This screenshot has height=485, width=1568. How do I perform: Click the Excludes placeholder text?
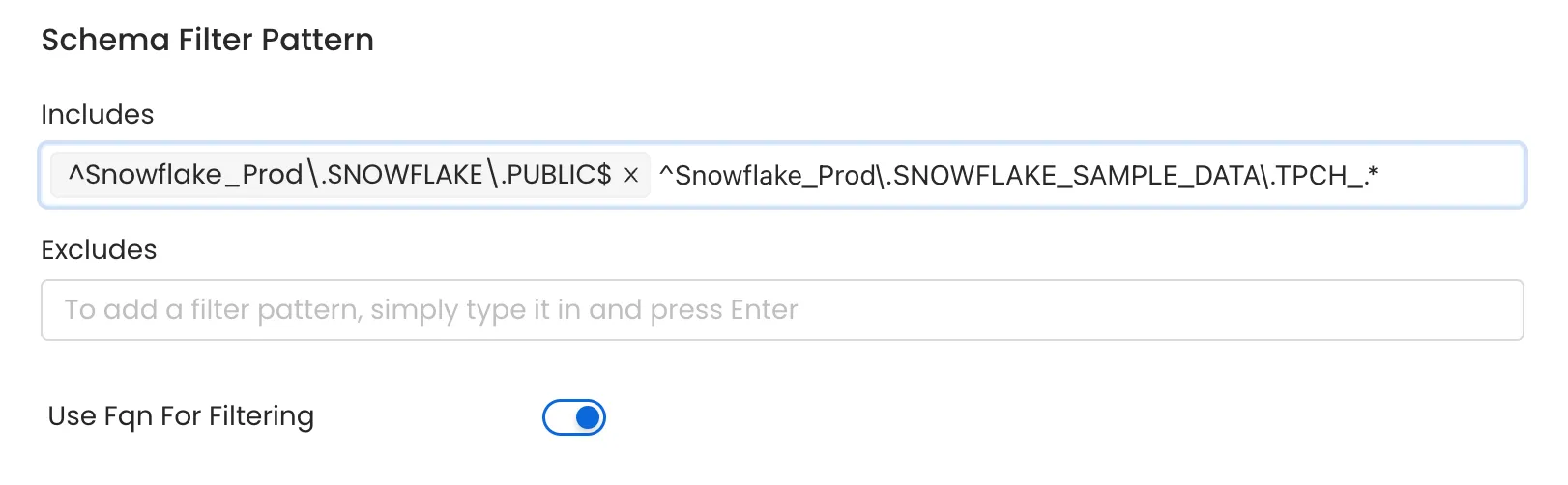(x=430, y=310)
